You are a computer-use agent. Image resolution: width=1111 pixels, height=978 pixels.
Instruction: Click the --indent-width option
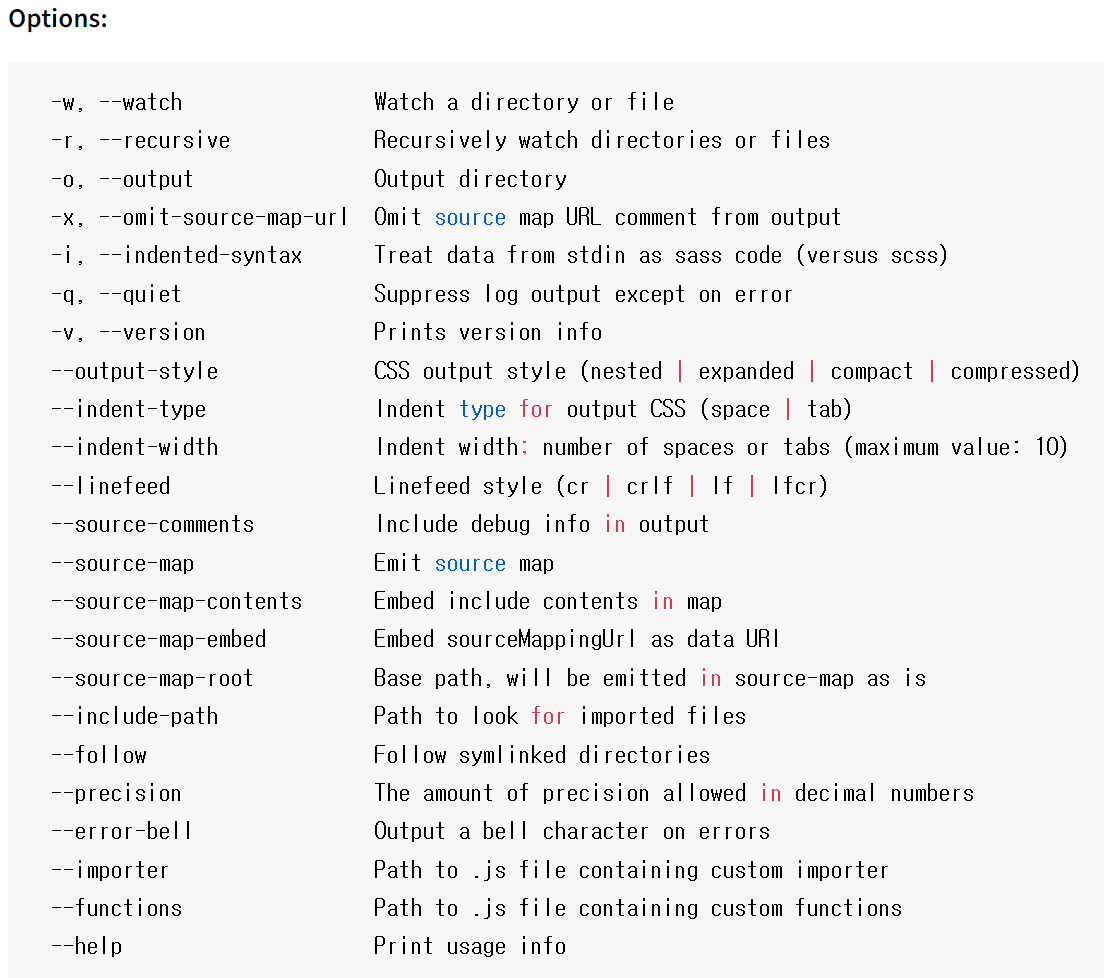[x=135, y=447]
